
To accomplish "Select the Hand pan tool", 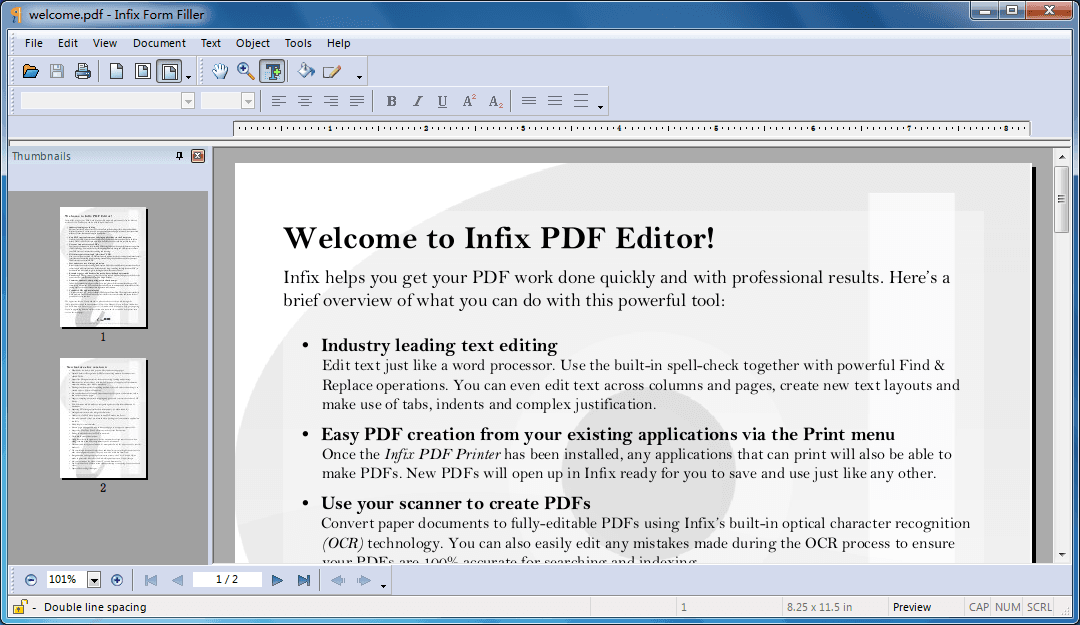I will click(x=219, y=71).
